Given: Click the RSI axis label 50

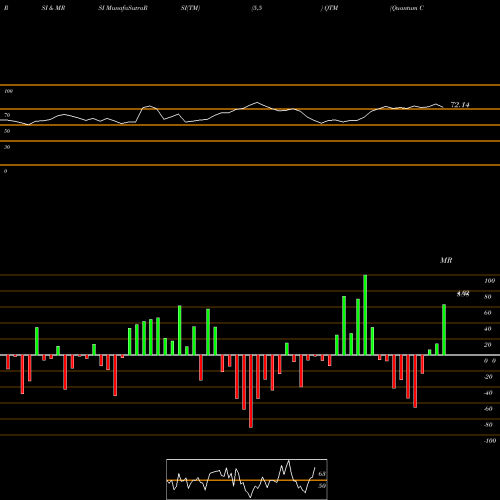Looking at the screenshot, I should 7,131.
